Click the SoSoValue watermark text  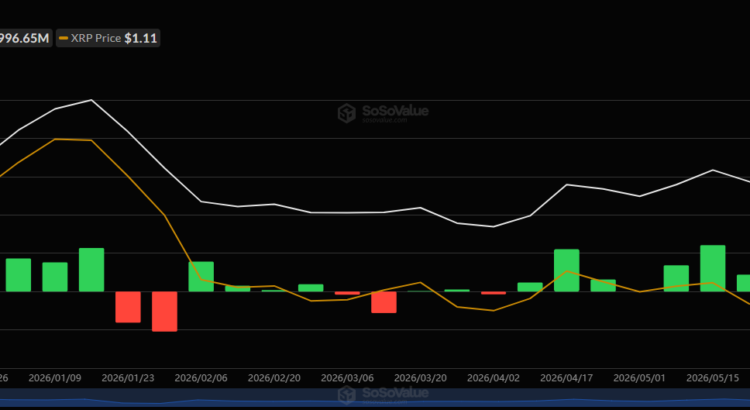(395, 111)
